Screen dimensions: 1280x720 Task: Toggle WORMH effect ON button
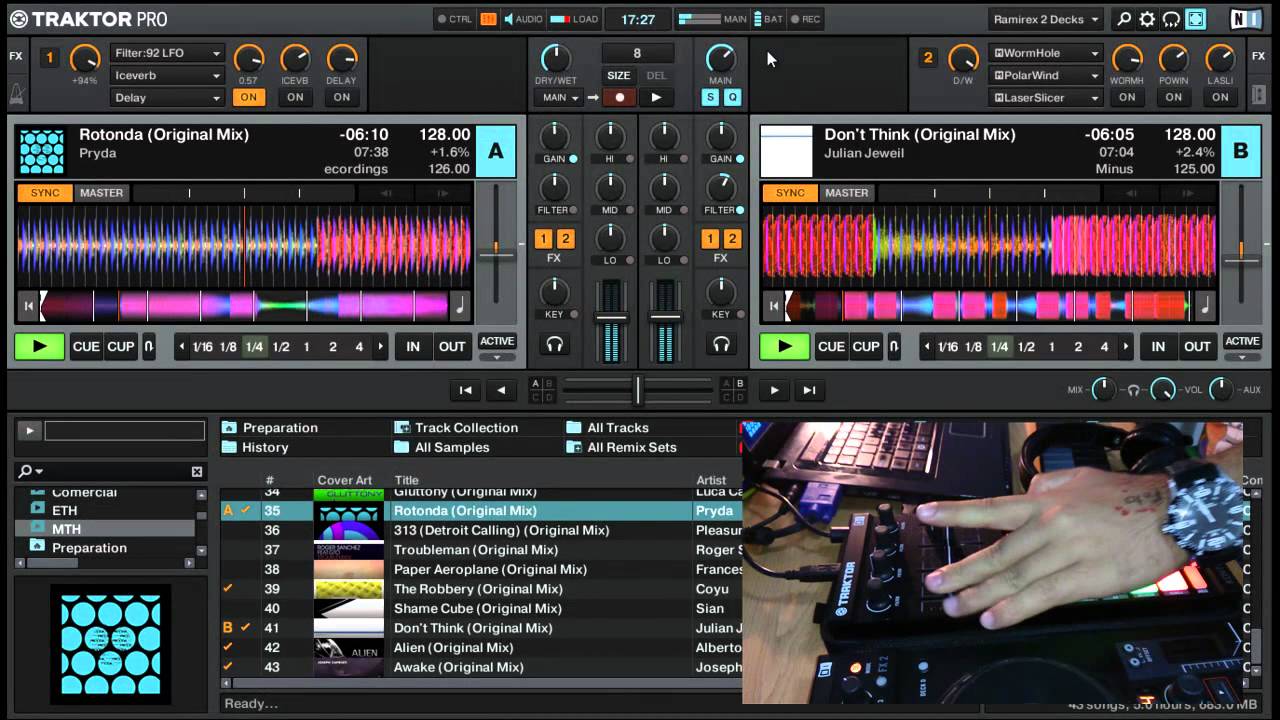[1127, 97]
